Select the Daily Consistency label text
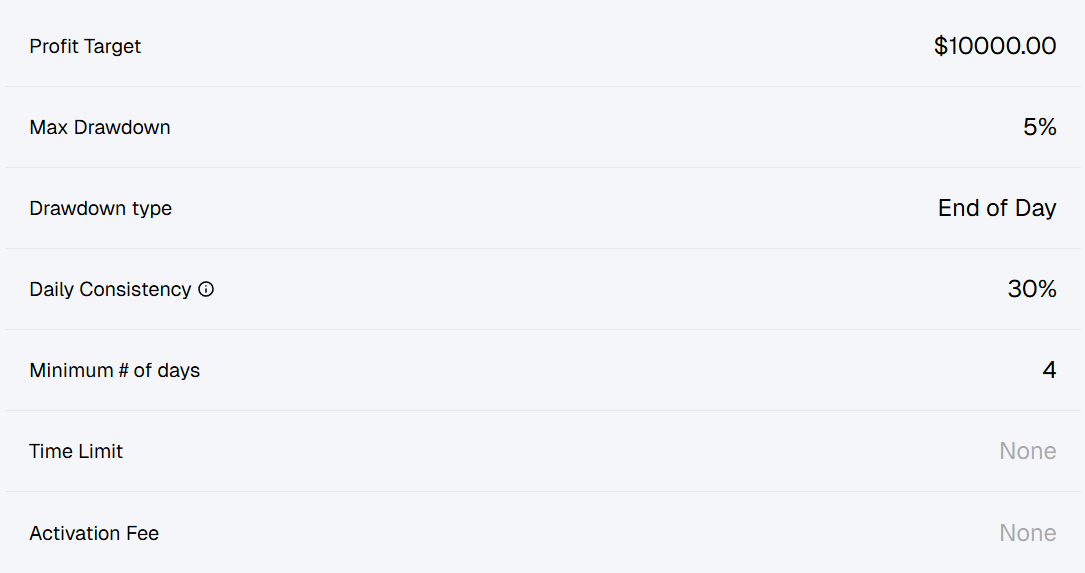The image size is (1085, 573). tap(110, 289)
